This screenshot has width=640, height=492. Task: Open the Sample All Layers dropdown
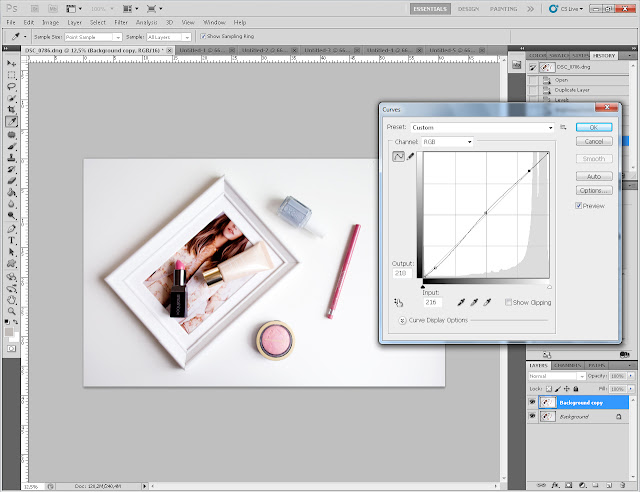coord(169,37)
